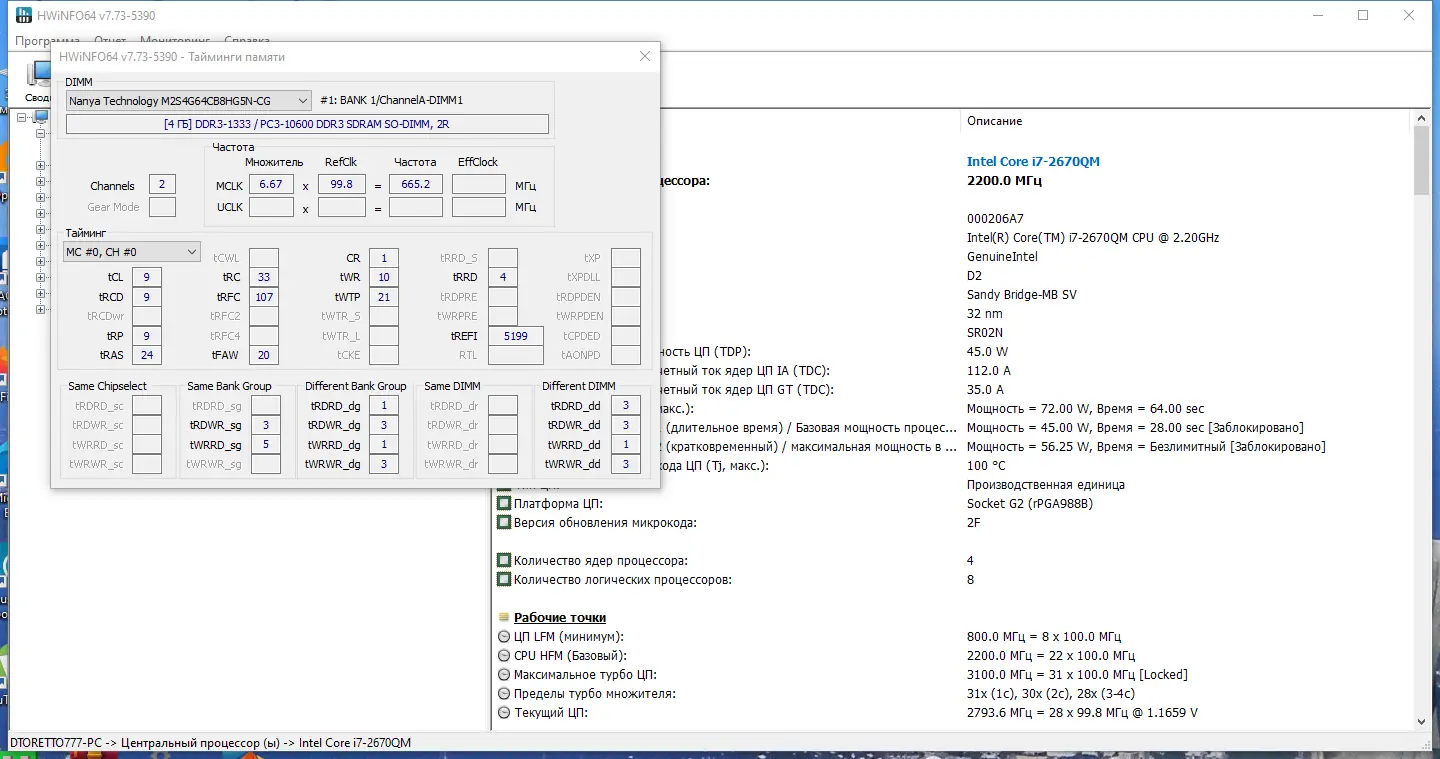Click the clock icon beside ЦП LFM (минимум)
This screenshot has height=759, width=1440.
point(504,637)
